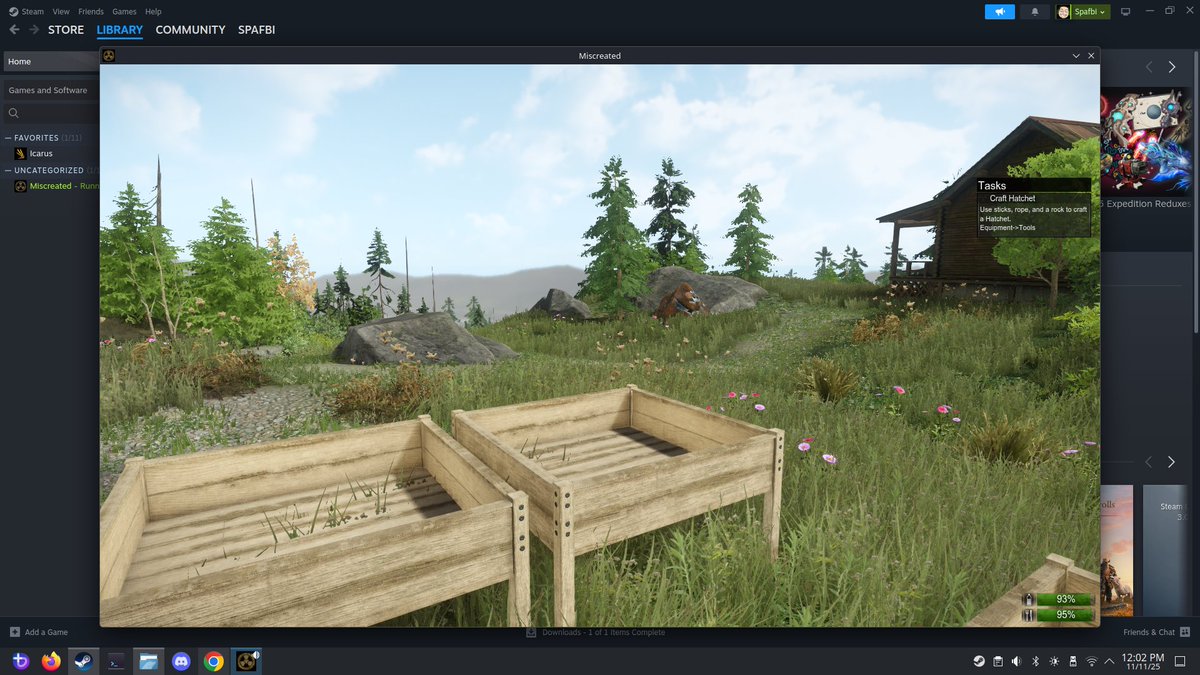Open the Friends menu

pos(91,11)
